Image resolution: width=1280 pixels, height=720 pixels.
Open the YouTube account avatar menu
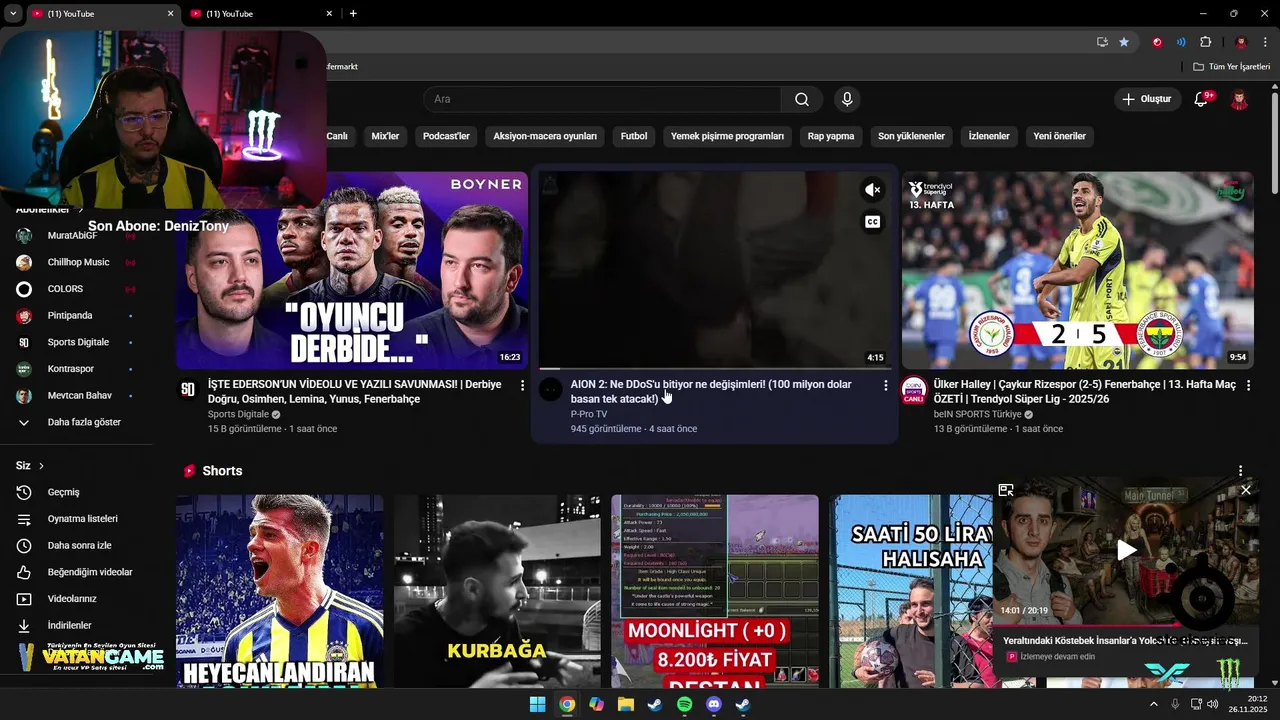pos(1239,99)
